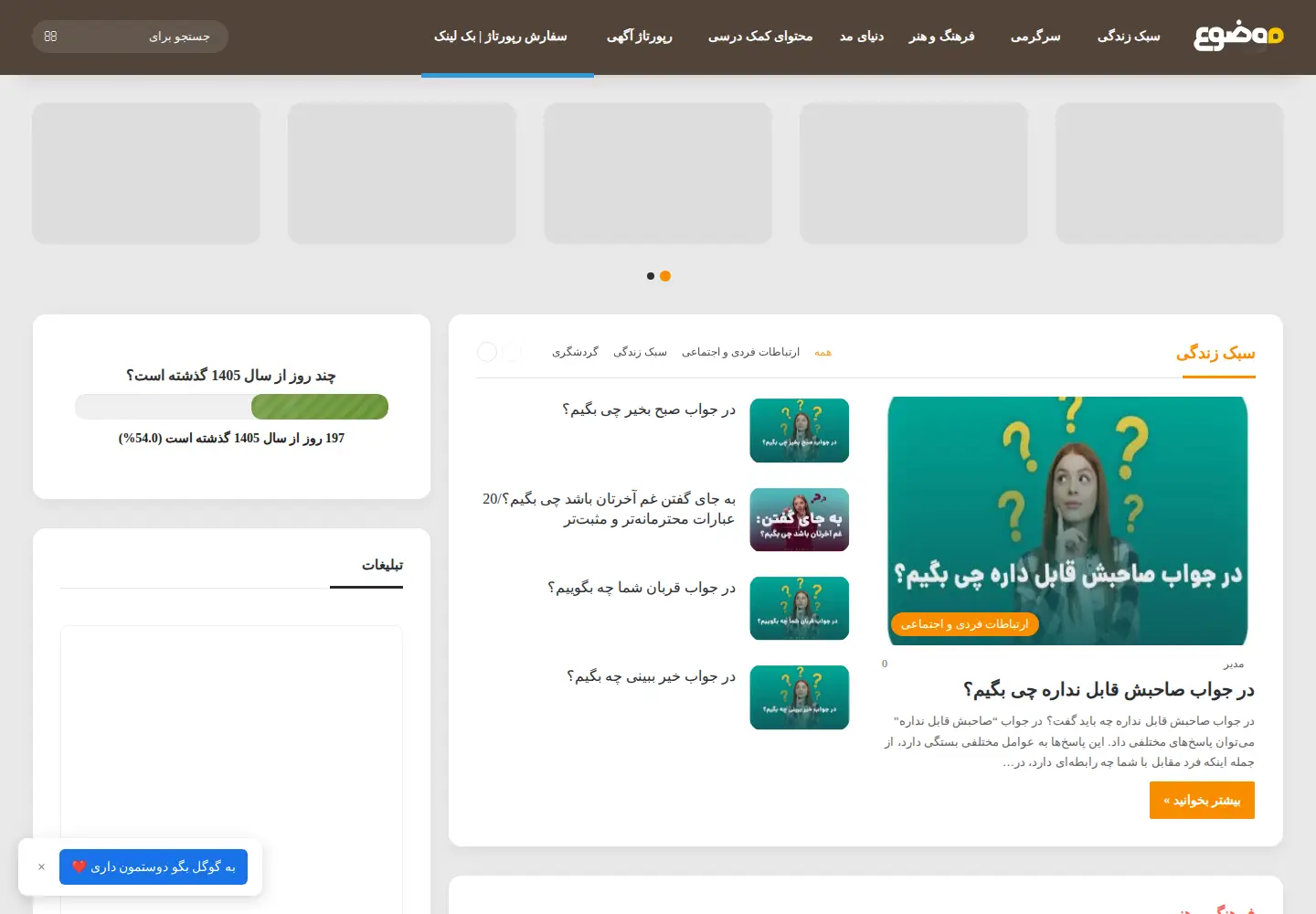Open article در جواب صبح بخیر چی بگیم؟
The width and height of the screenshot is (1316, 914).
pos(649,409)
